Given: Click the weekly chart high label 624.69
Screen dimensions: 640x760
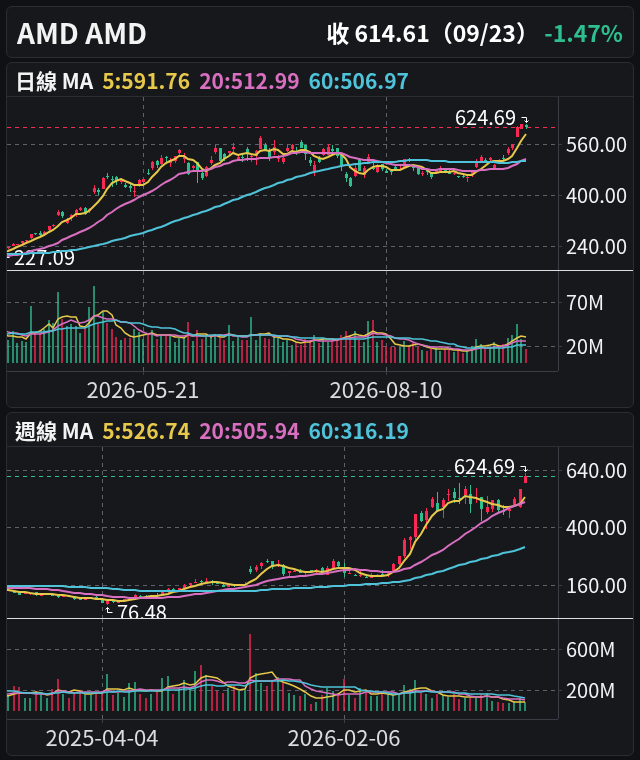Looking at the screenshot, I should 484,467.
